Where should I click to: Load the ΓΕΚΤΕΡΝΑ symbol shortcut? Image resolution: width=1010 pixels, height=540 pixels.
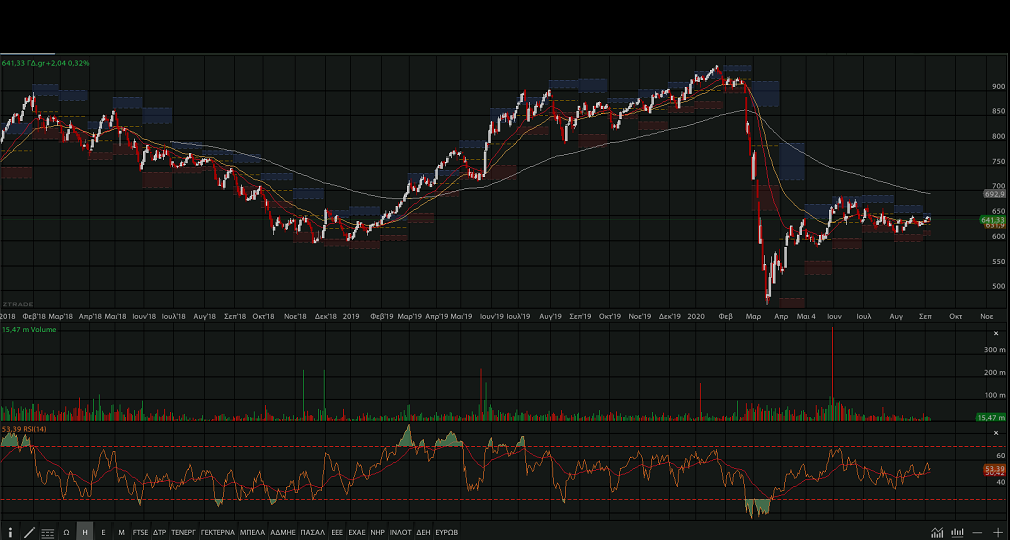click(x=218, y=532)
